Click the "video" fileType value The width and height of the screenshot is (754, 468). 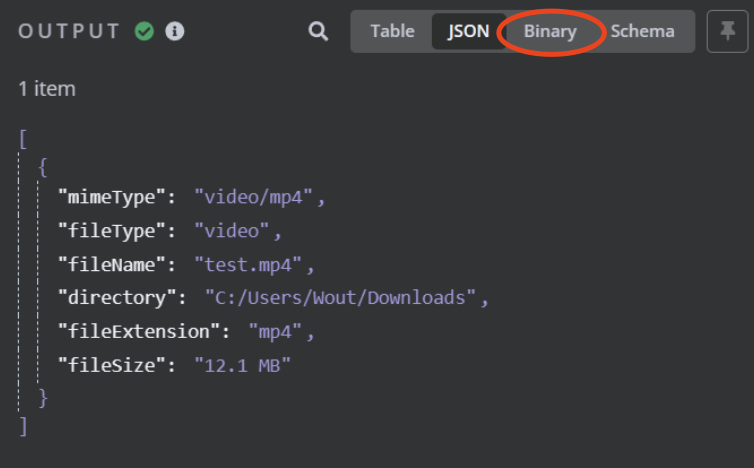click(232, 231)
